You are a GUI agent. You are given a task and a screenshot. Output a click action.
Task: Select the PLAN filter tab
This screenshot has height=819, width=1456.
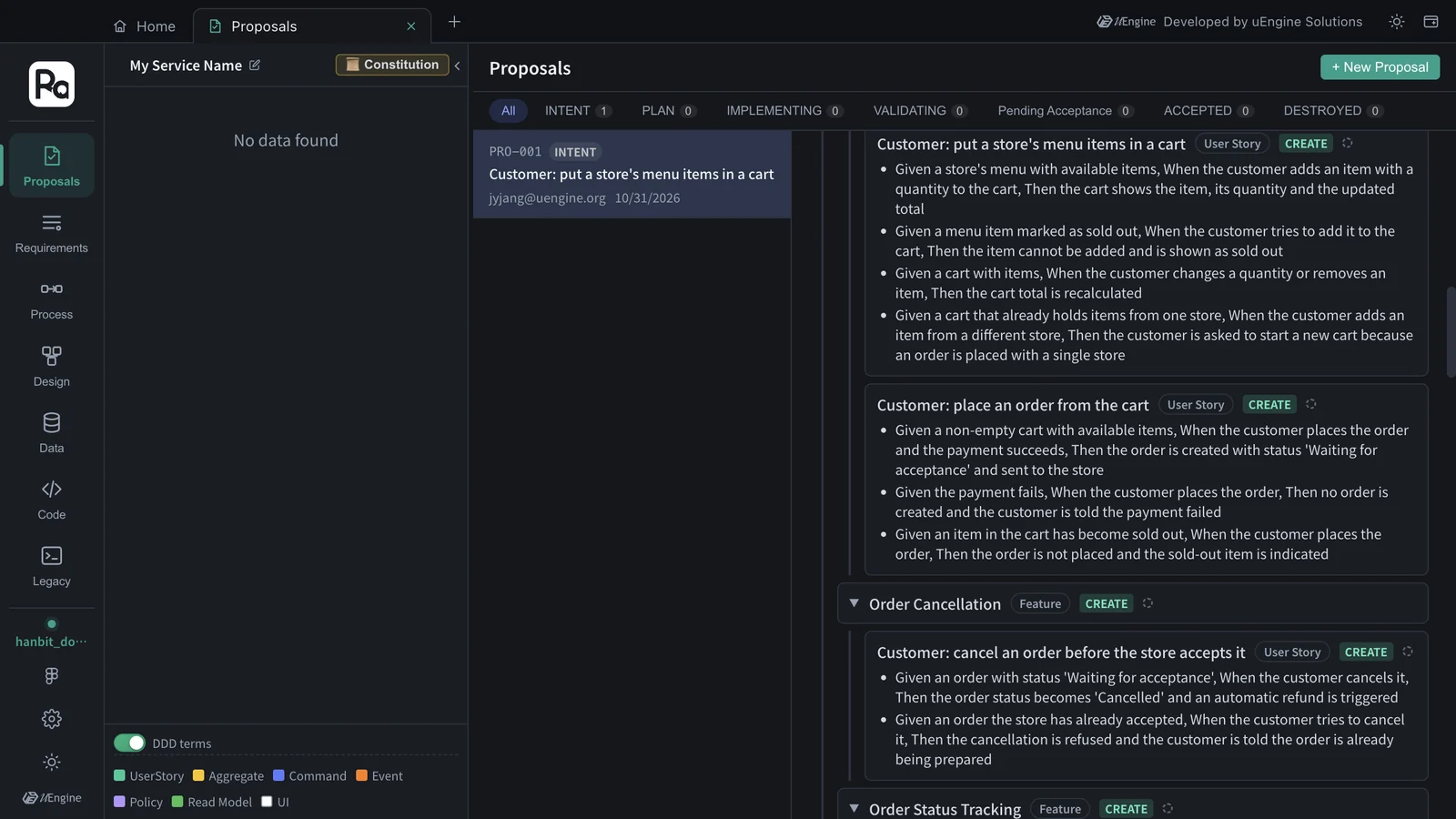(x=669, y=111)
